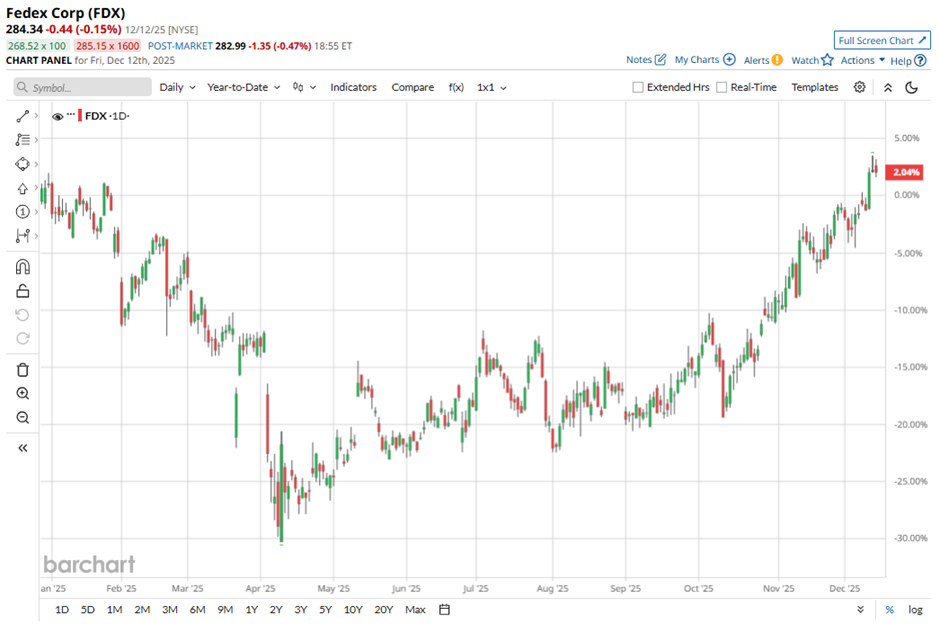
Task: Toggle magnet snap mode
Action: (x=23, y=267)
